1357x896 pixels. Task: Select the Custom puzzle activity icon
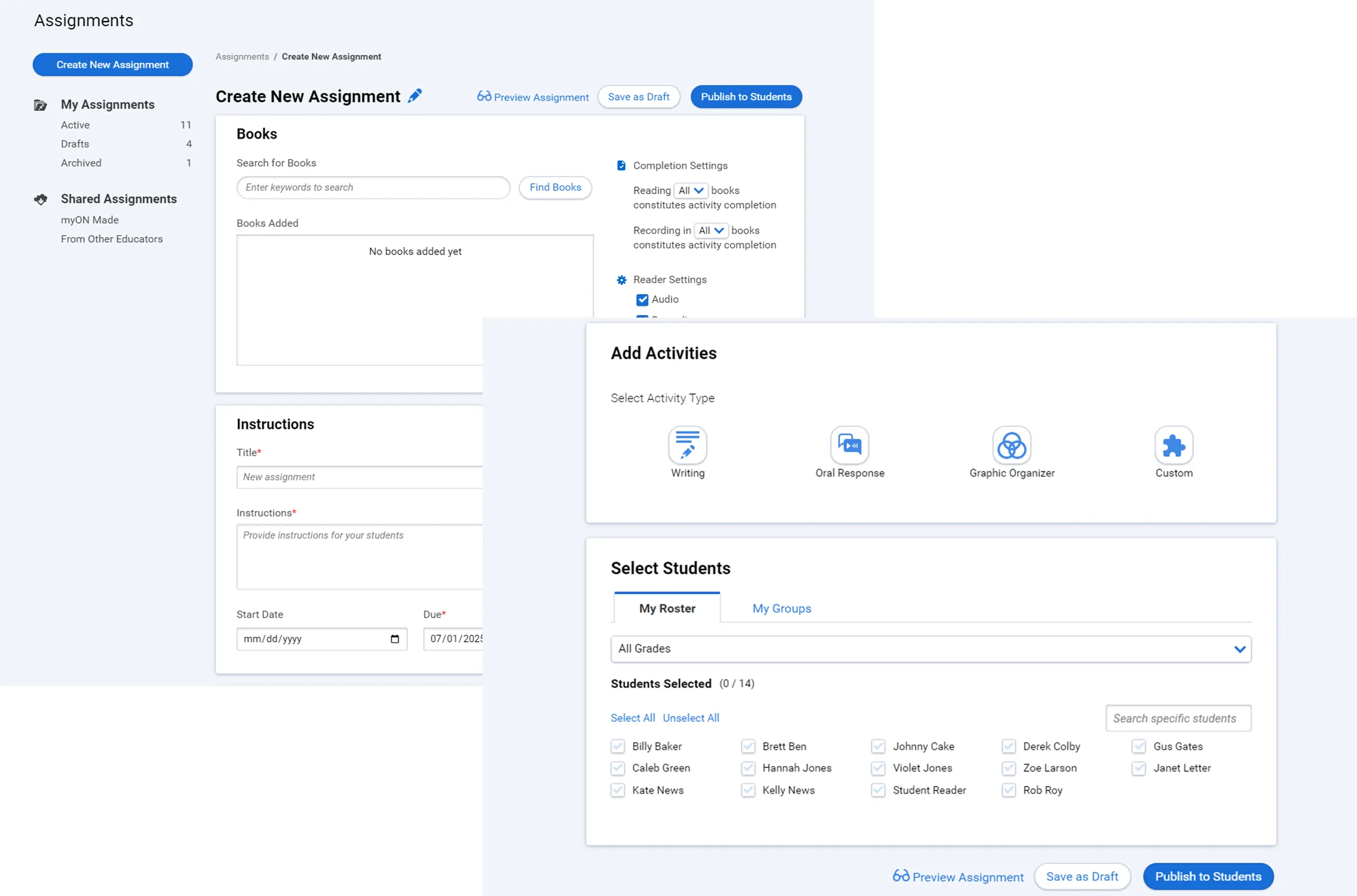[x=1173, y=445]
